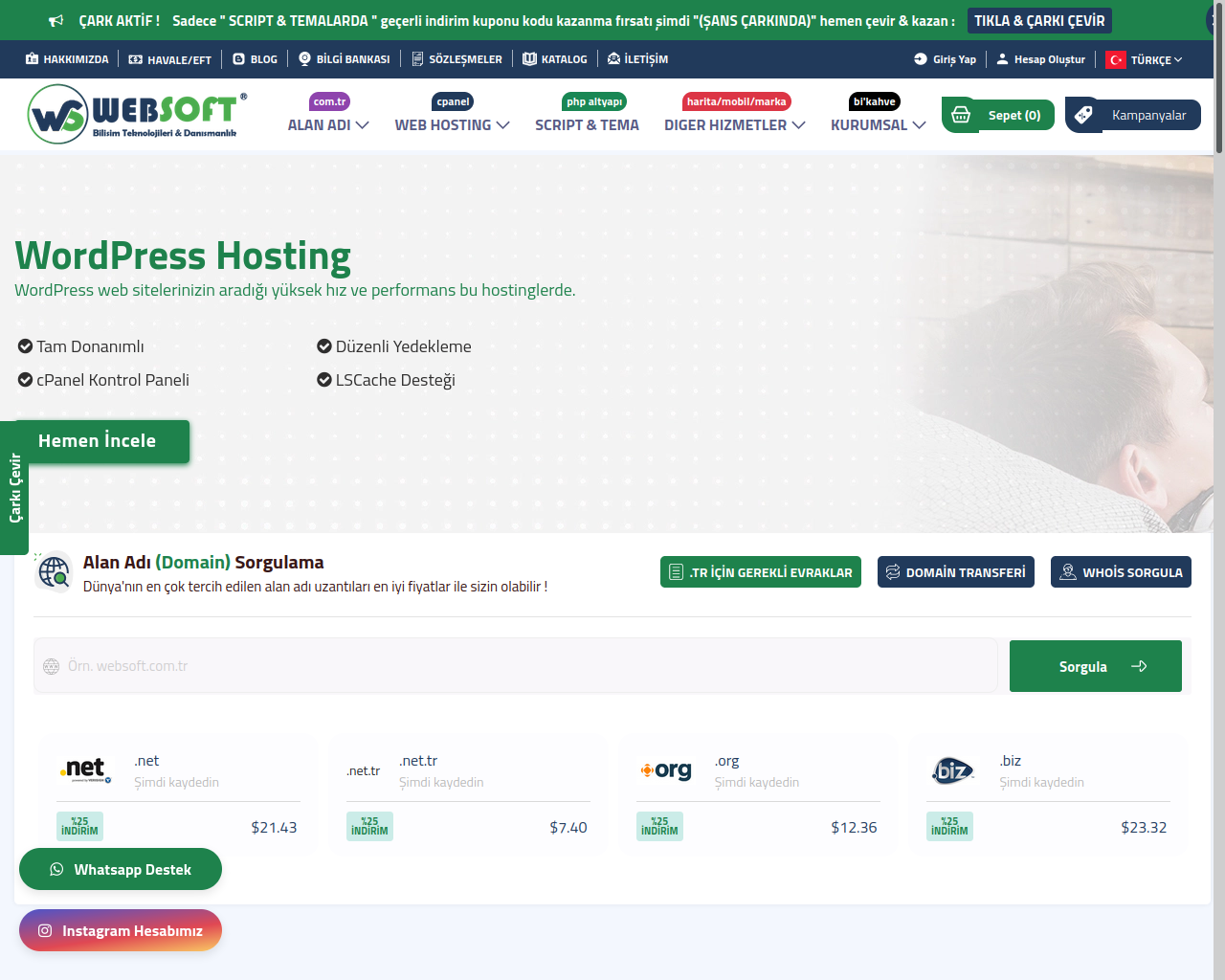Focus the domain search input field
The height and width of the screenshot is (980, 1225).
pyautogui.click(x=516, y=666)
